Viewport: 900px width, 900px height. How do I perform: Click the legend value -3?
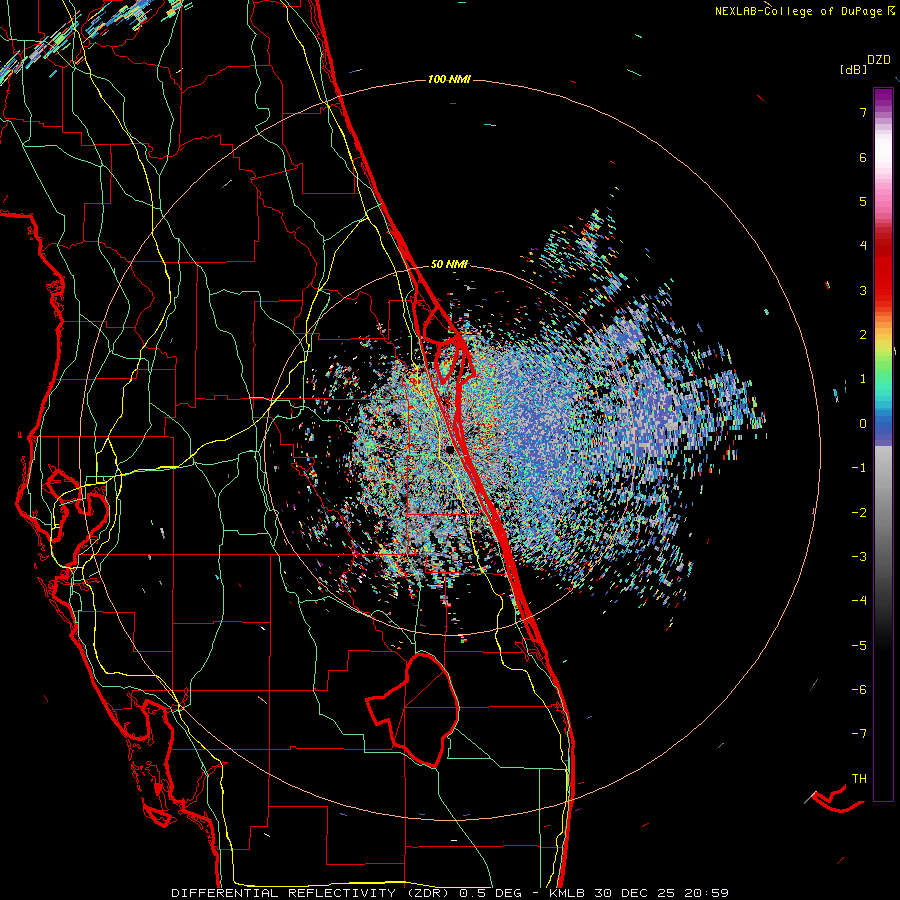859,557
